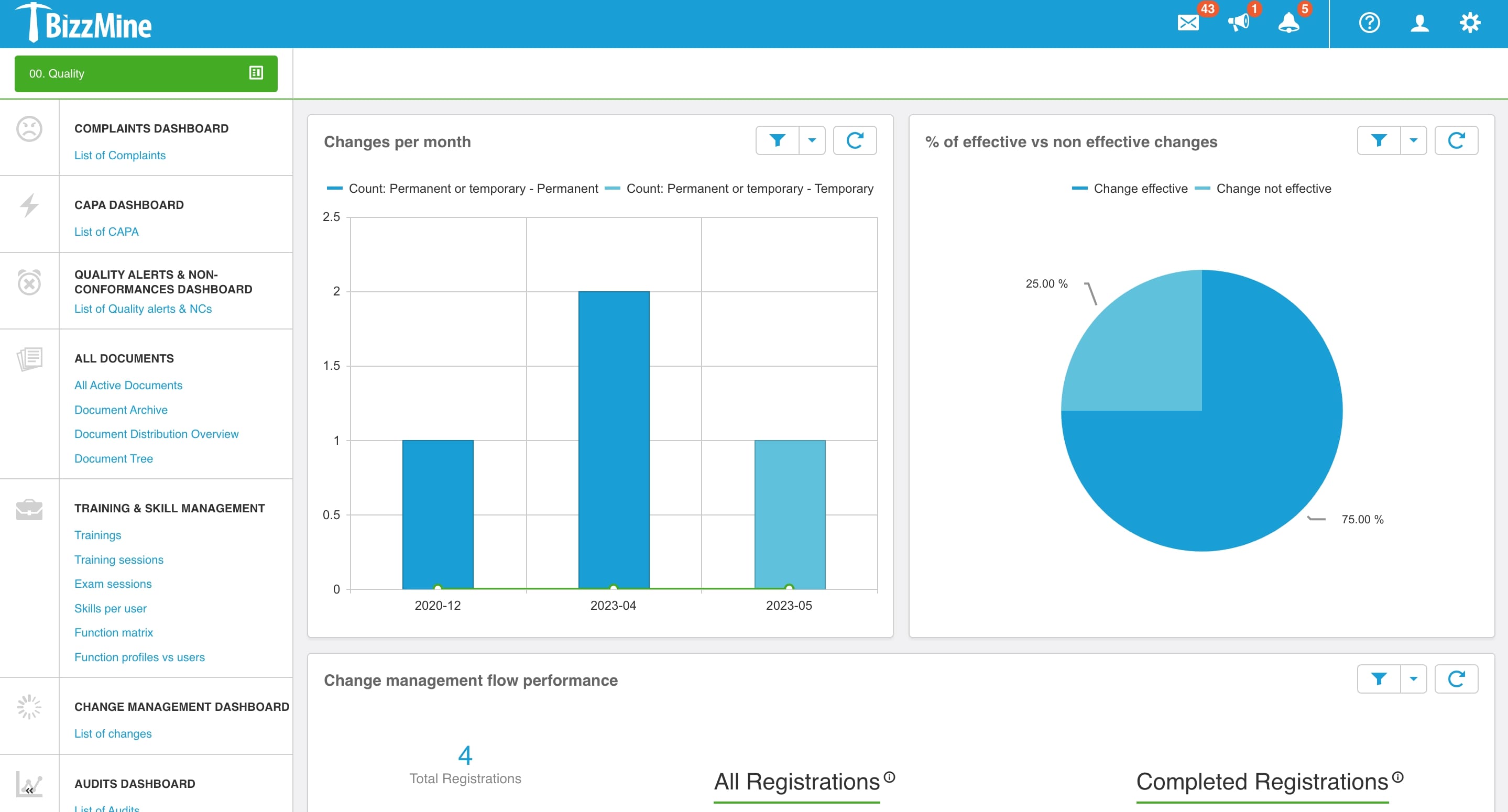The width and height of the screenshot is (1508, 812).
Task: Collapse the sidebar with the double-arrow control
Action: pyautogui.click(x=29, y=790)
